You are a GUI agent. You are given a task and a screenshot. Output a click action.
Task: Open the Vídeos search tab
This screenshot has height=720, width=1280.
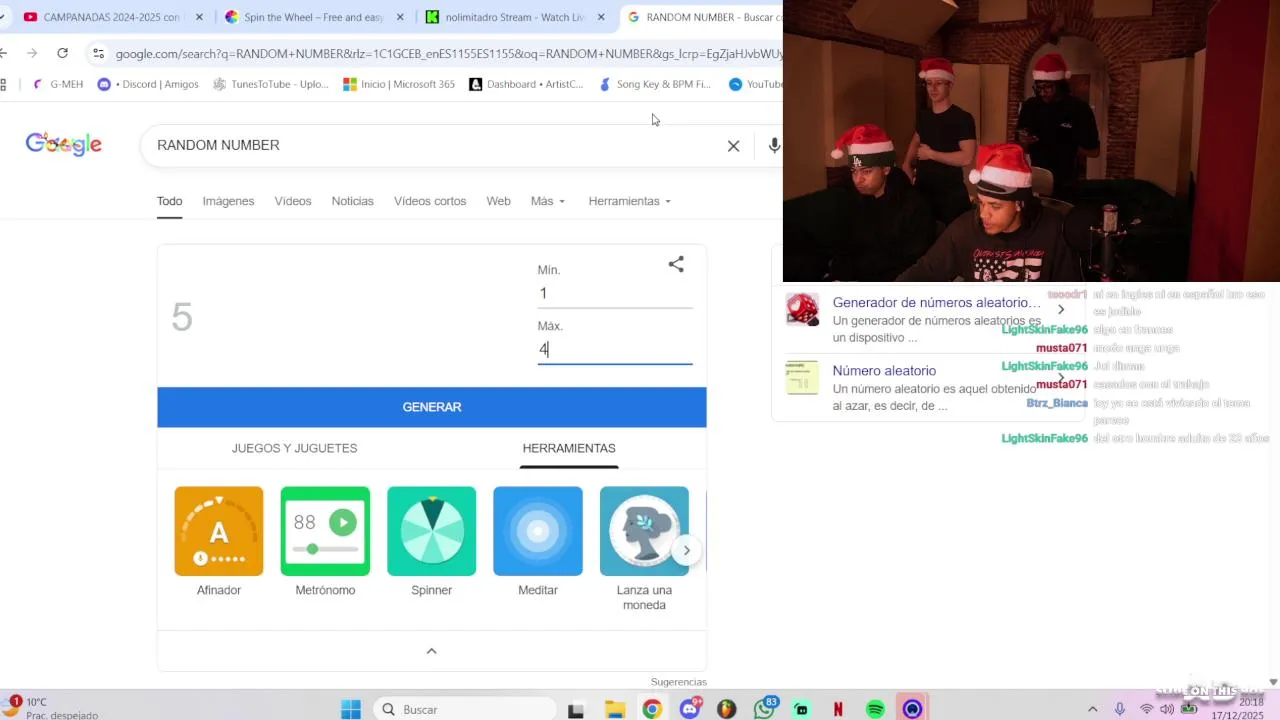pos(293,201)
